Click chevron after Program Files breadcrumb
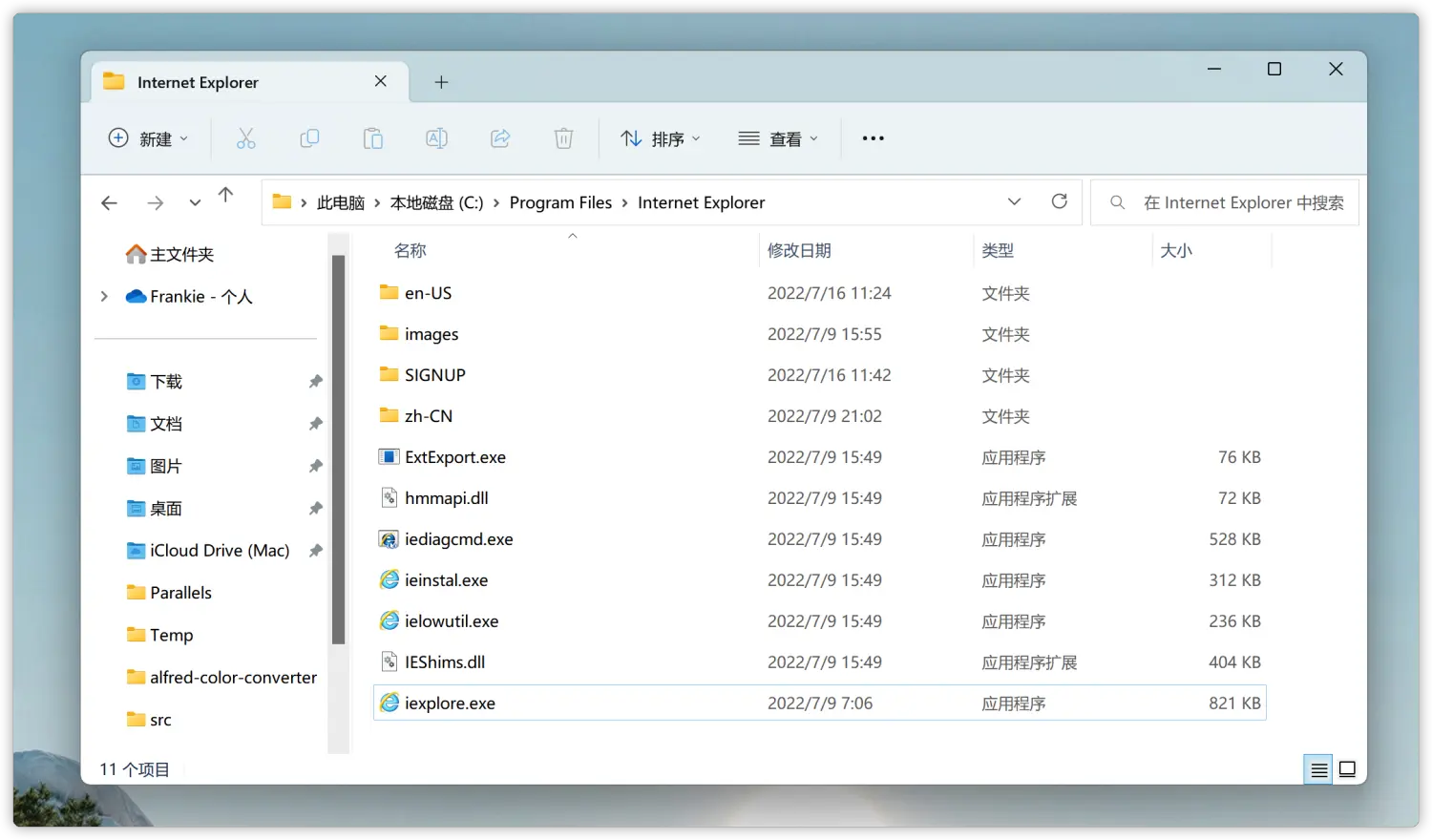 (624, 203)
